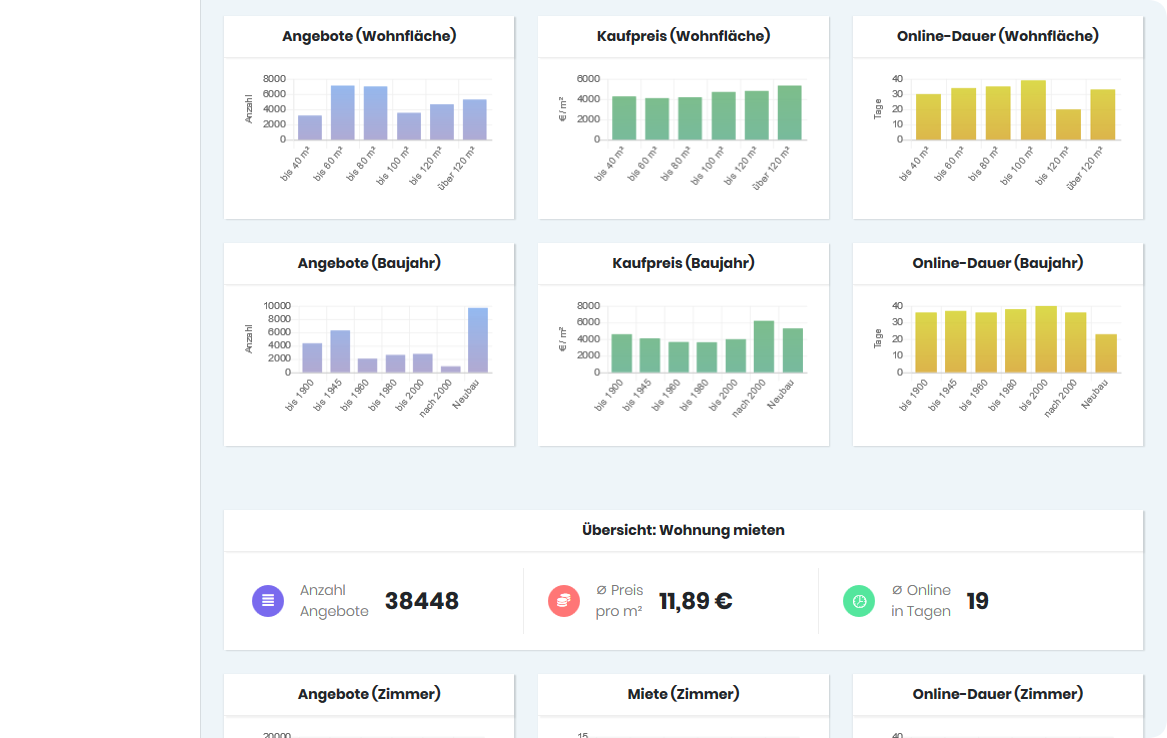Screen dimensions: 1167x738
Task: Click the red coins icon beside Preis pro m²
Action: [564, 601]
